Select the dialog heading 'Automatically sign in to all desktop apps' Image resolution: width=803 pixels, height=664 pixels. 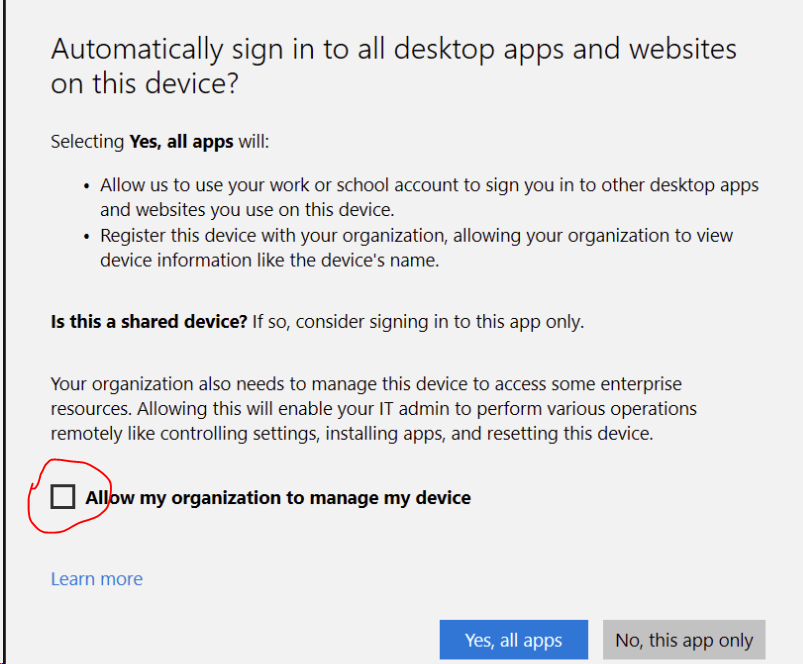click(393, 66)
